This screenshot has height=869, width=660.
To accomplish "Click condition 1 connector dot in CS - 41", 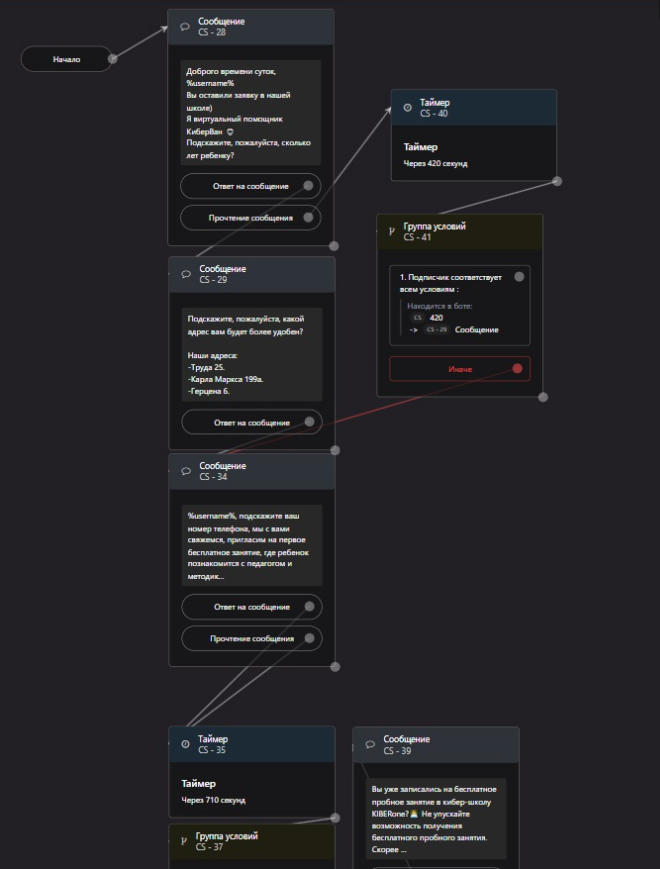I will (519, 277).
